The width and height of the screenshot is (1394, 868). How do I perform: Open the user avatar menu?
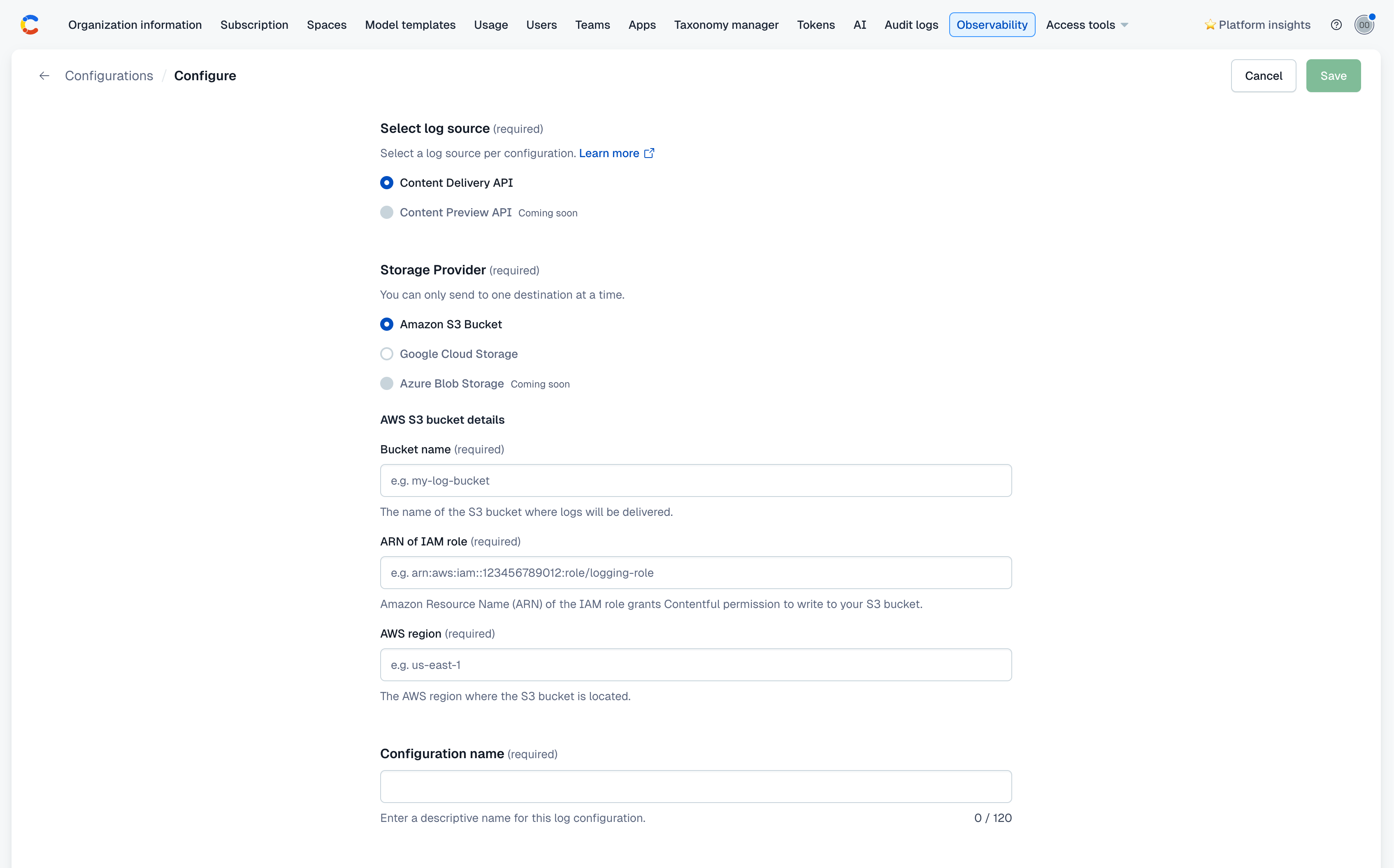point(1364,25)
